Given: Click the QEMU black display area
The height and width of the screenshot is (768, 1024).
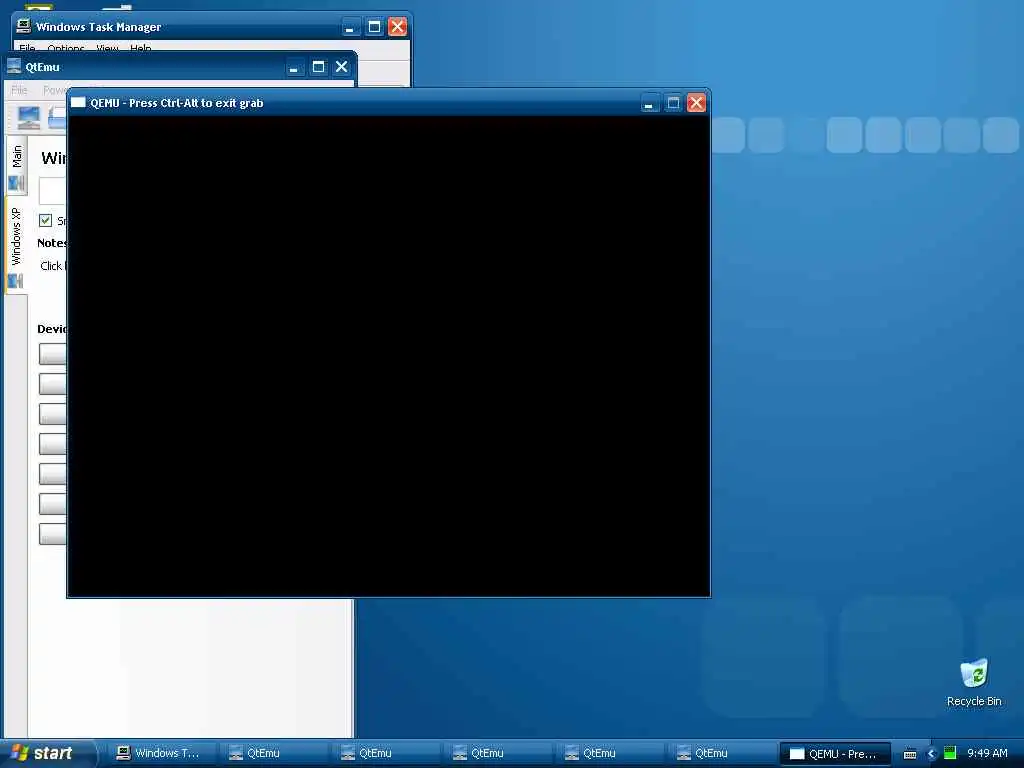Looking at the screenshot, I should (x=389, y=357).
